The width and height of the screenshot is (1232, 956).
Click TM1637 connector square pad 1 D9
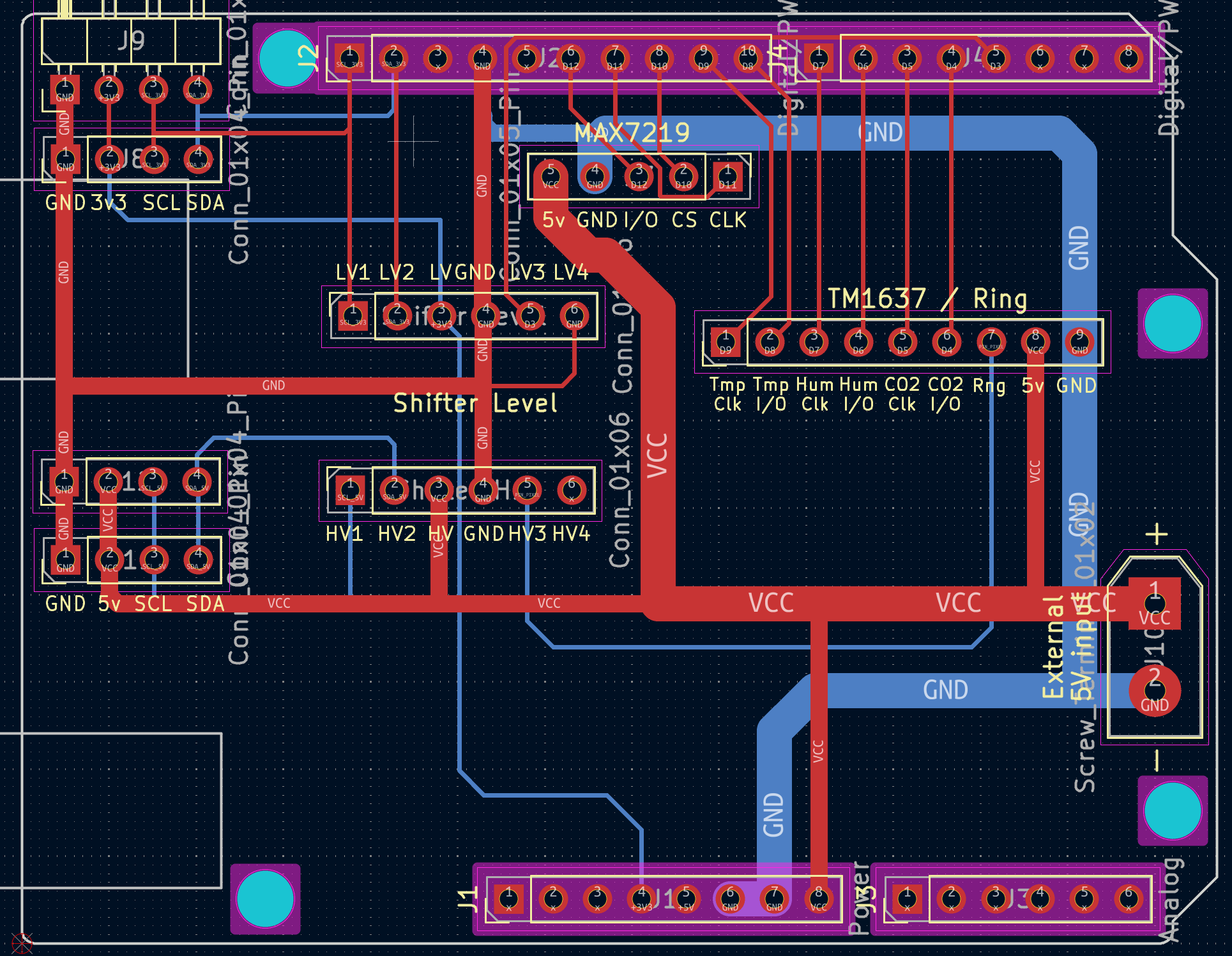pos(726,342)
